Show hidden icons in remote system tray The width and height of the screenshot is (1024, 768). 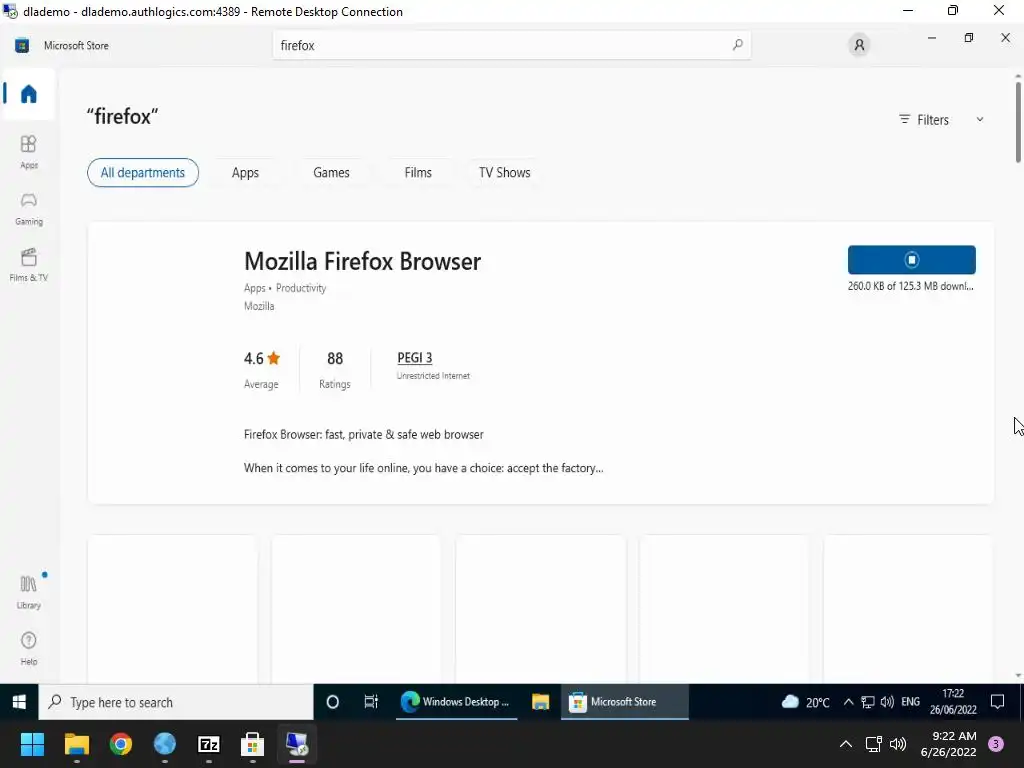(x=848, y=702)
